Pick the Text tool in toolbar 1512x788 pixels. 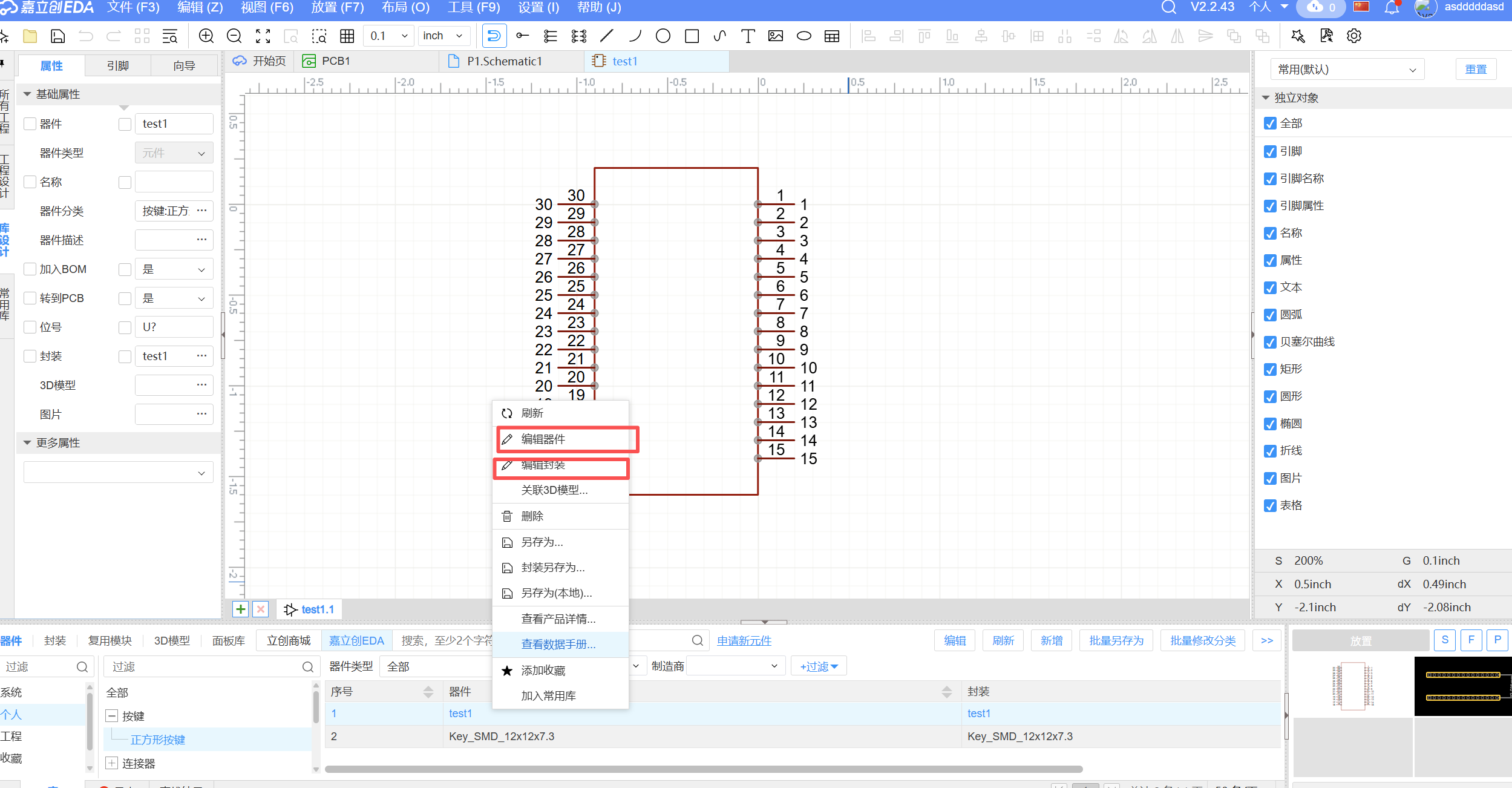coord(748,36)
